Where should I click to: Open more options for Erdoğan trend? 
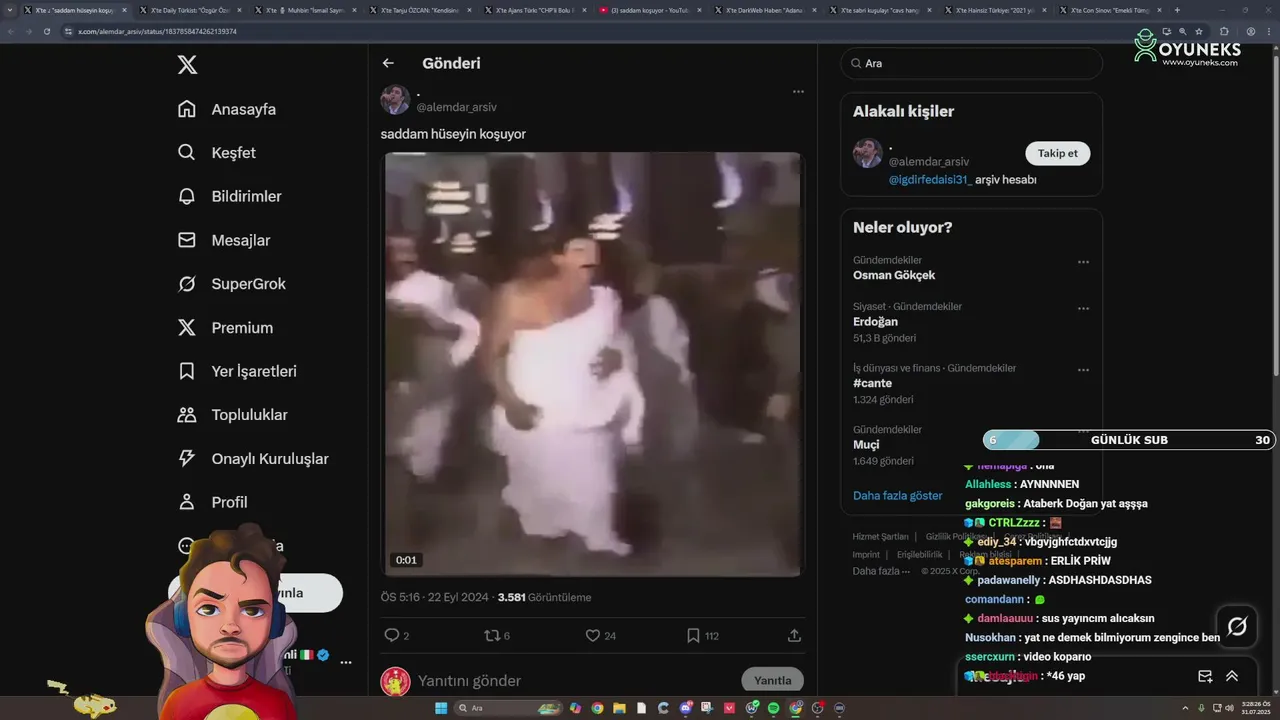(1083, 308)
